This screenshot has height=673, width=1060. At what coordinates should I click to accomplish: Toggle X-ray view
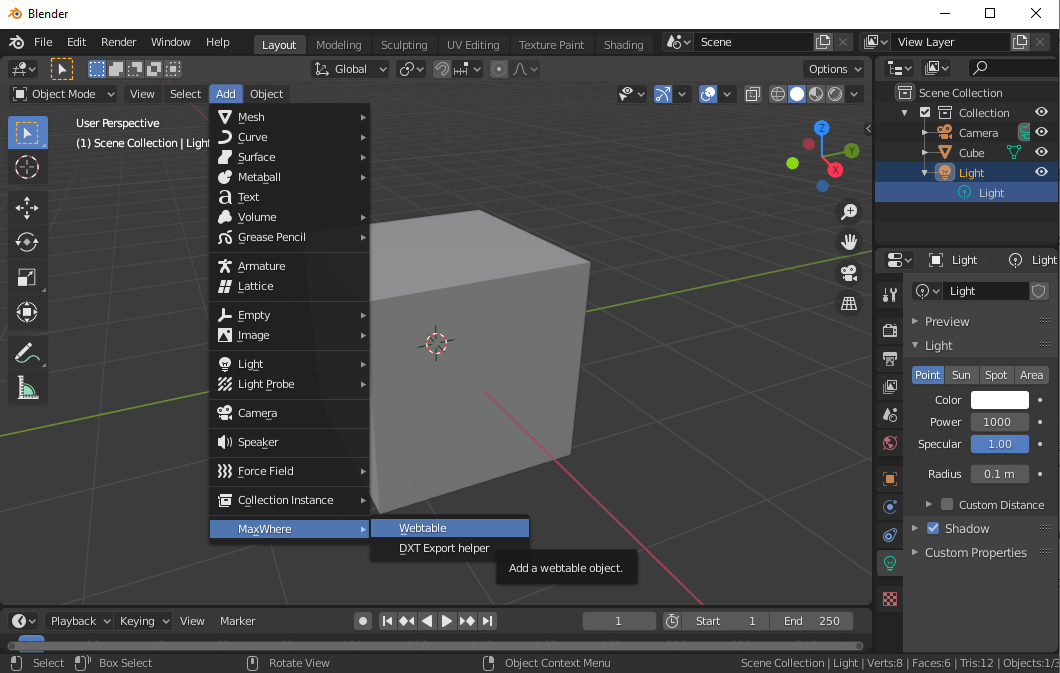point(752,94)
